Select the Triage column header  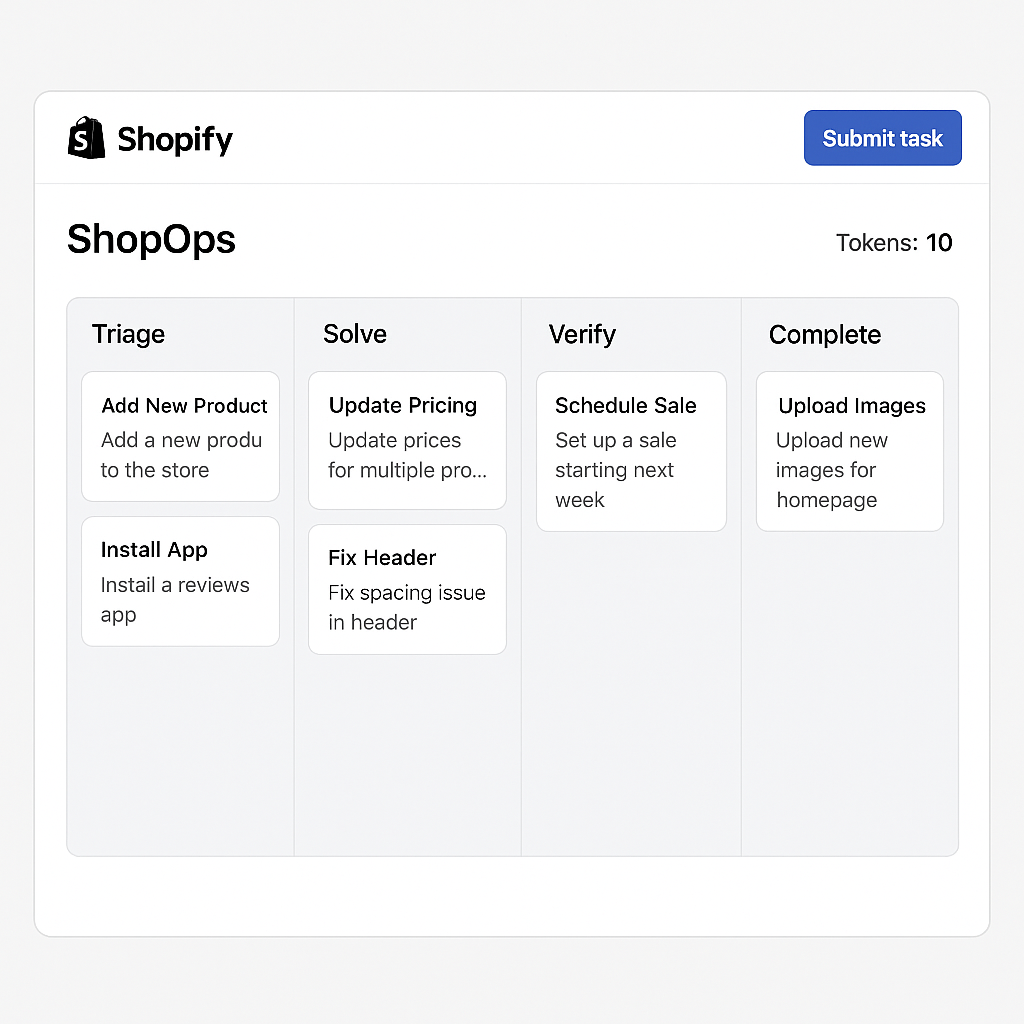pos(128,334)
